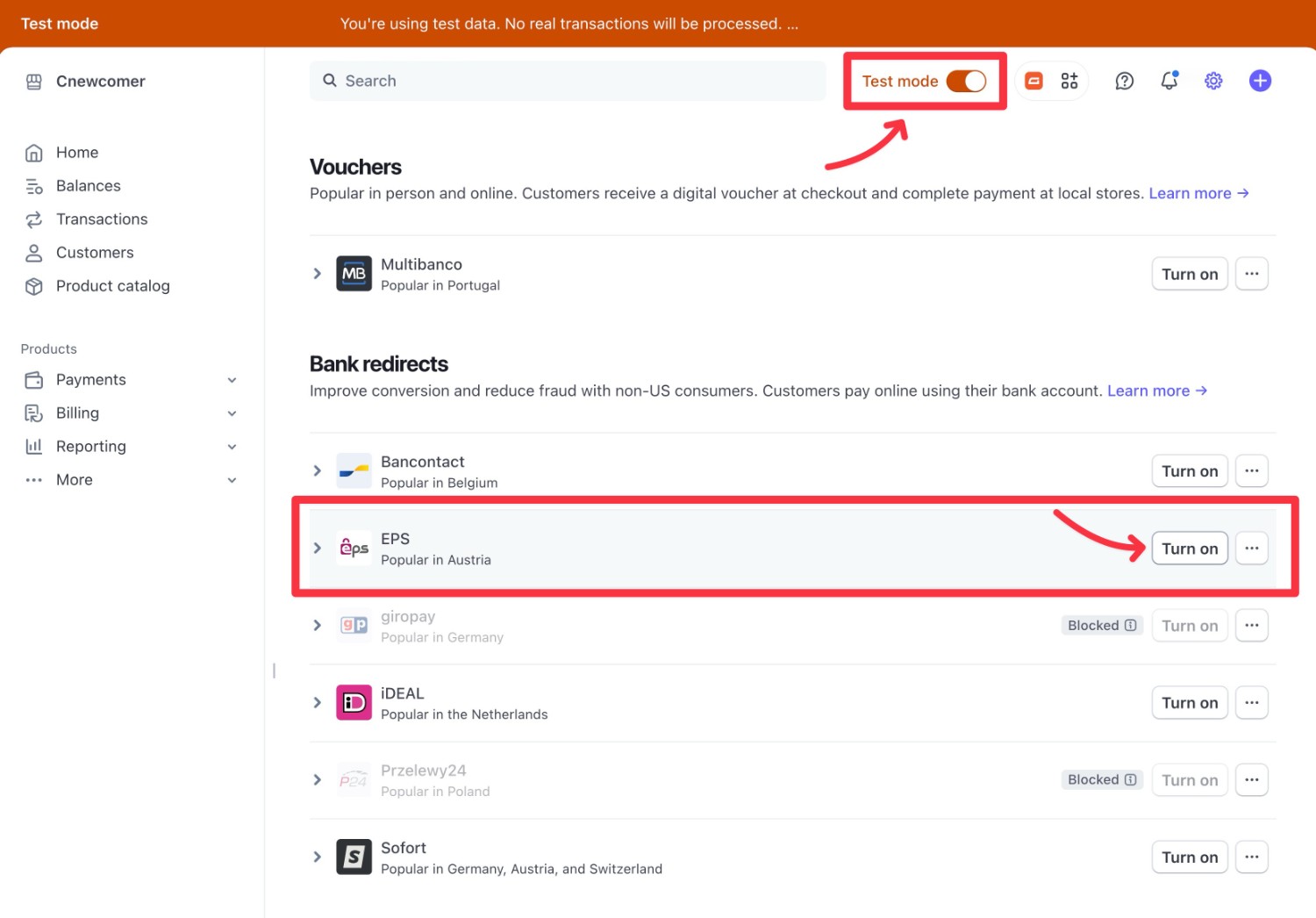Click into the Search field
This screenshot has width=1316, height=918.
coord(568,81)
